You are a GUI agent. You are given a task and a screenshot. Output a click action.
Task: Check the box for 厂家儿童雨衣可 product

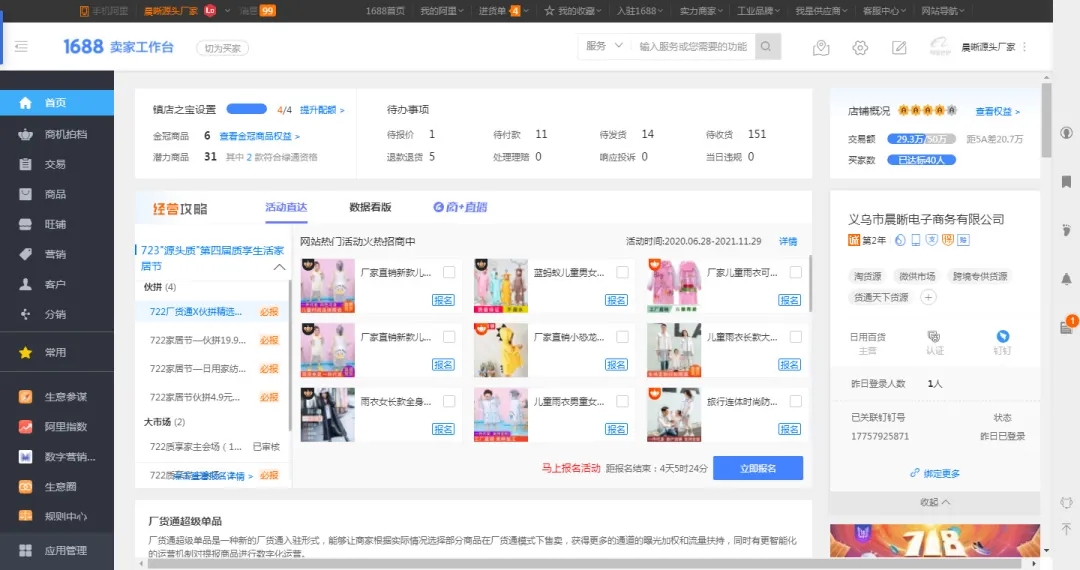(x=796, y=273)
